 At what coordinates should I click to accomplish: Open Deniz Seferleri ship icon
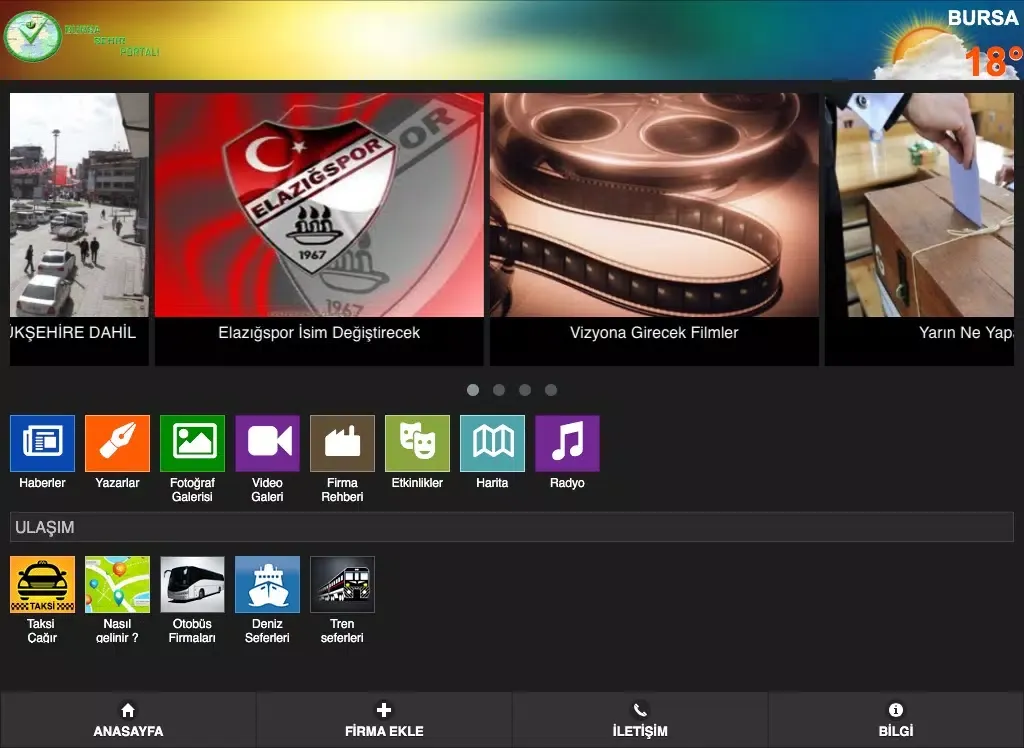[268, 584]
